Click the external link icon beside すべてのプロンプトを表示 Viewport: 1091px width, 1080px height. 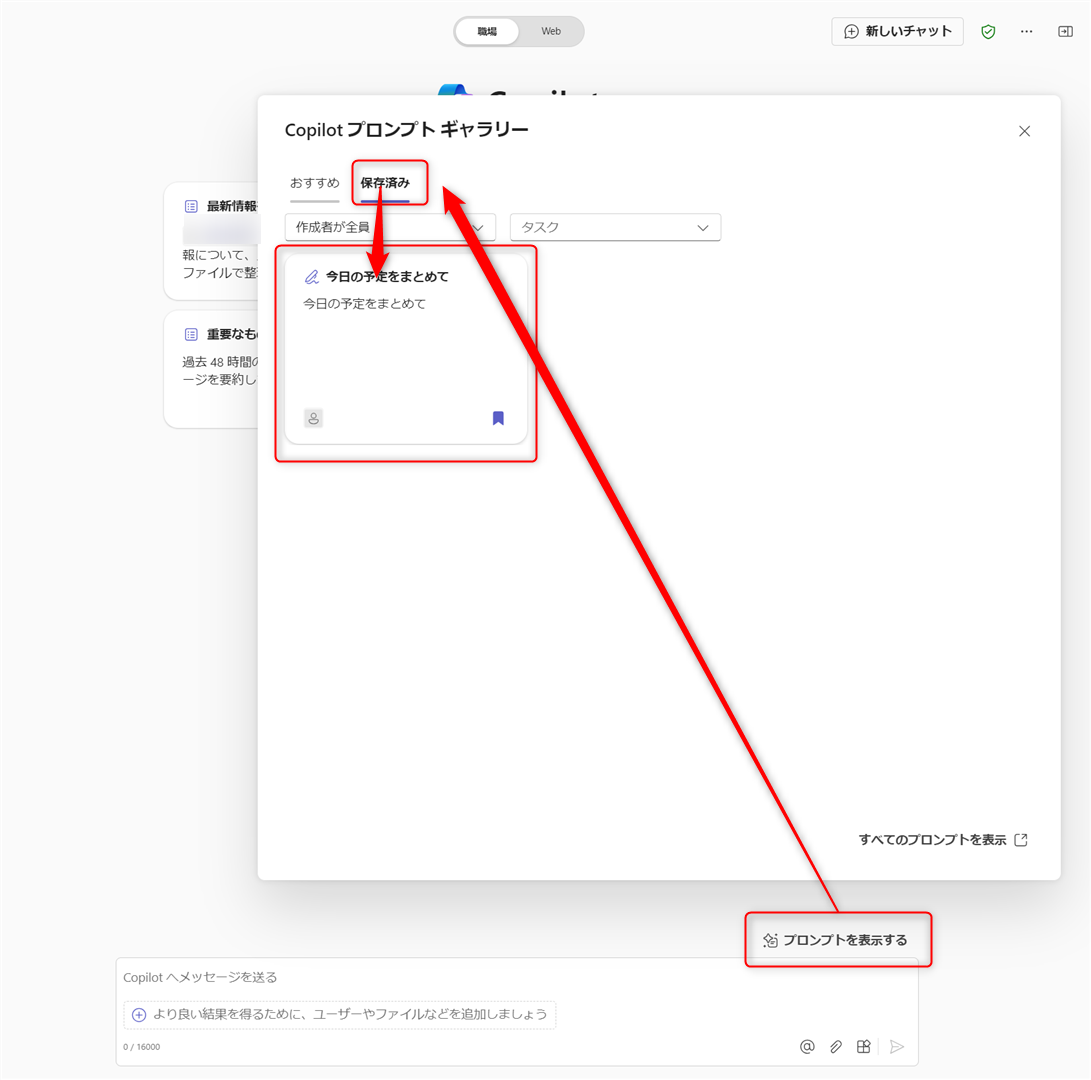1021,840
